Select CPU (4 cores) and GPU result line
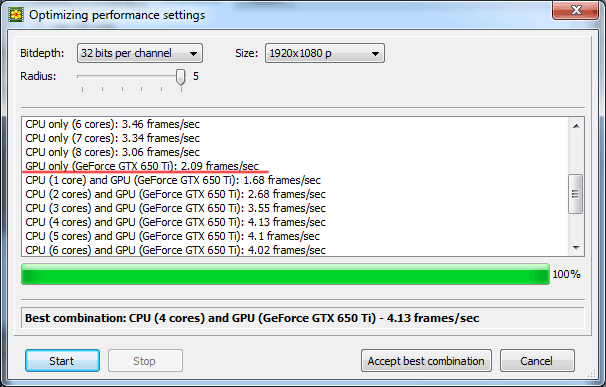Viewport: 606px width, 387px height. click(x=175, y=222)
